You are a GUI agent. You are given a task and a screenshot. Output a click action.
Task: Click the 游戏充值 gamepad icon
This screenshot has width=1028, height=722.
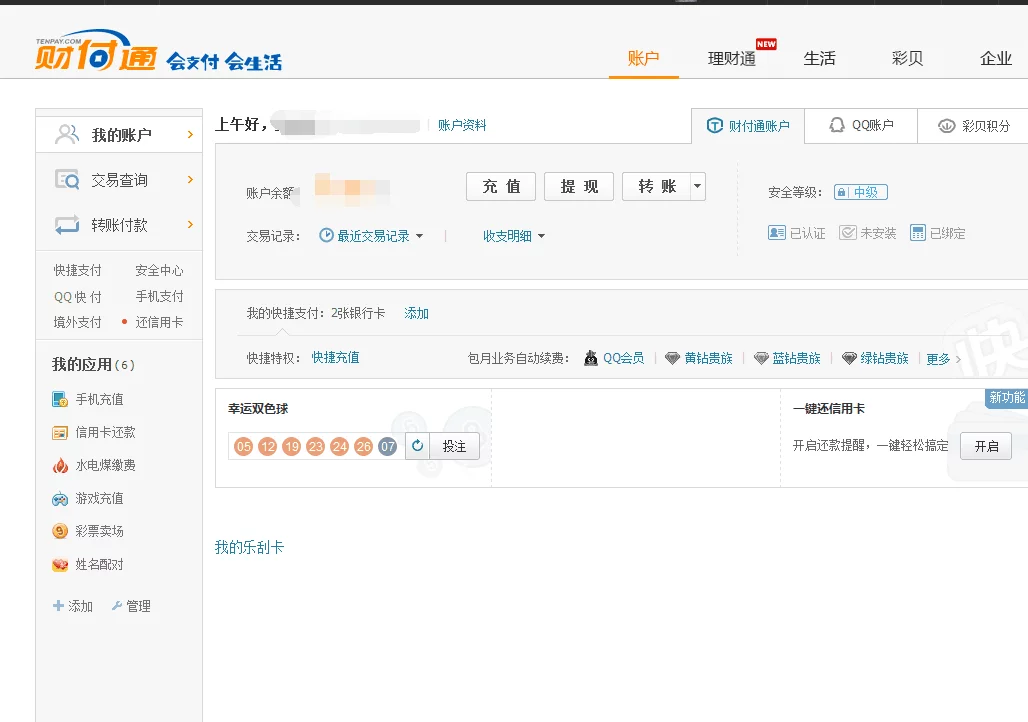point(60,499)
